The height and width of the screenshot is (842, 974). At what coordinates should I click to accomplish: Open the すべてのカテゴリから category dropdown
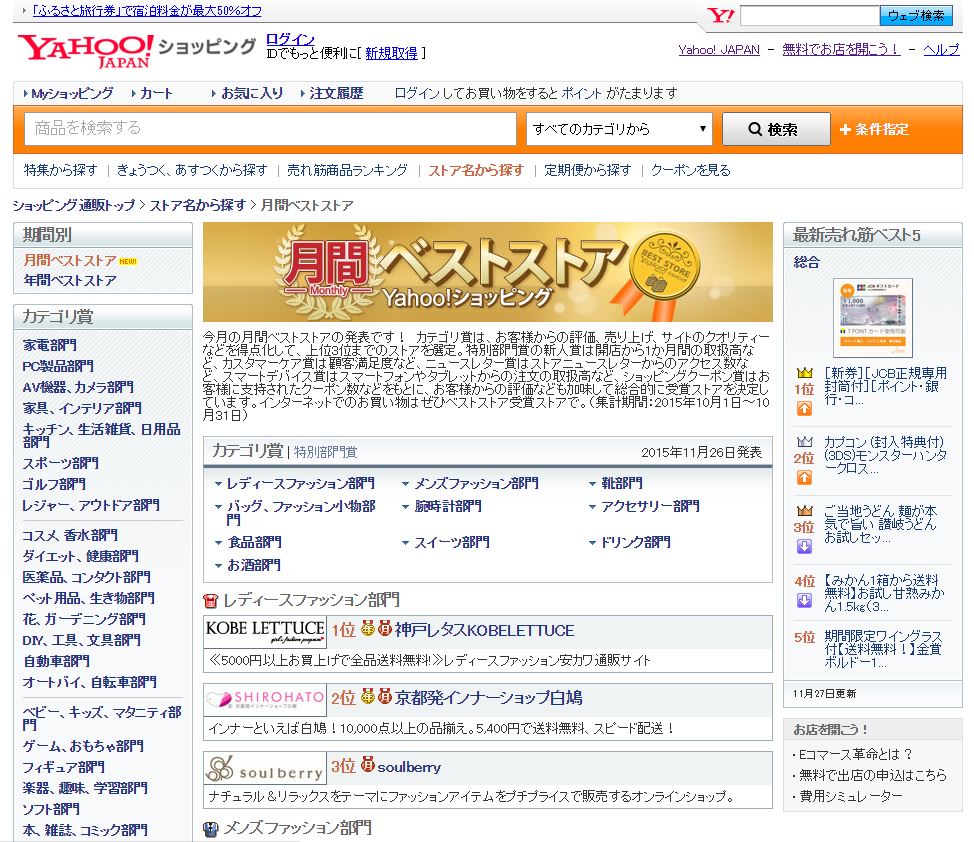coord(619,129)
